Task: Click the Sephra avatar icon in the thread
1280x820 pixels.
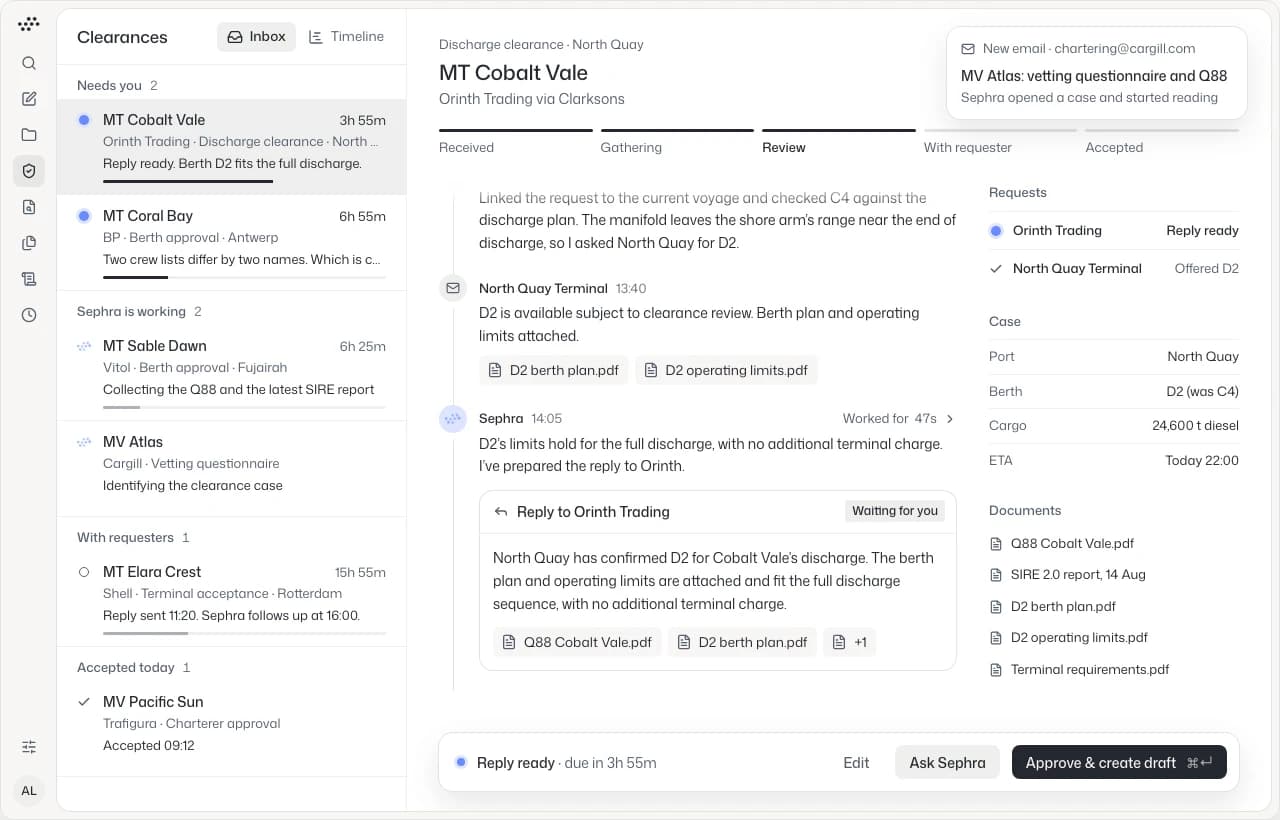Action: click(453, 418)
